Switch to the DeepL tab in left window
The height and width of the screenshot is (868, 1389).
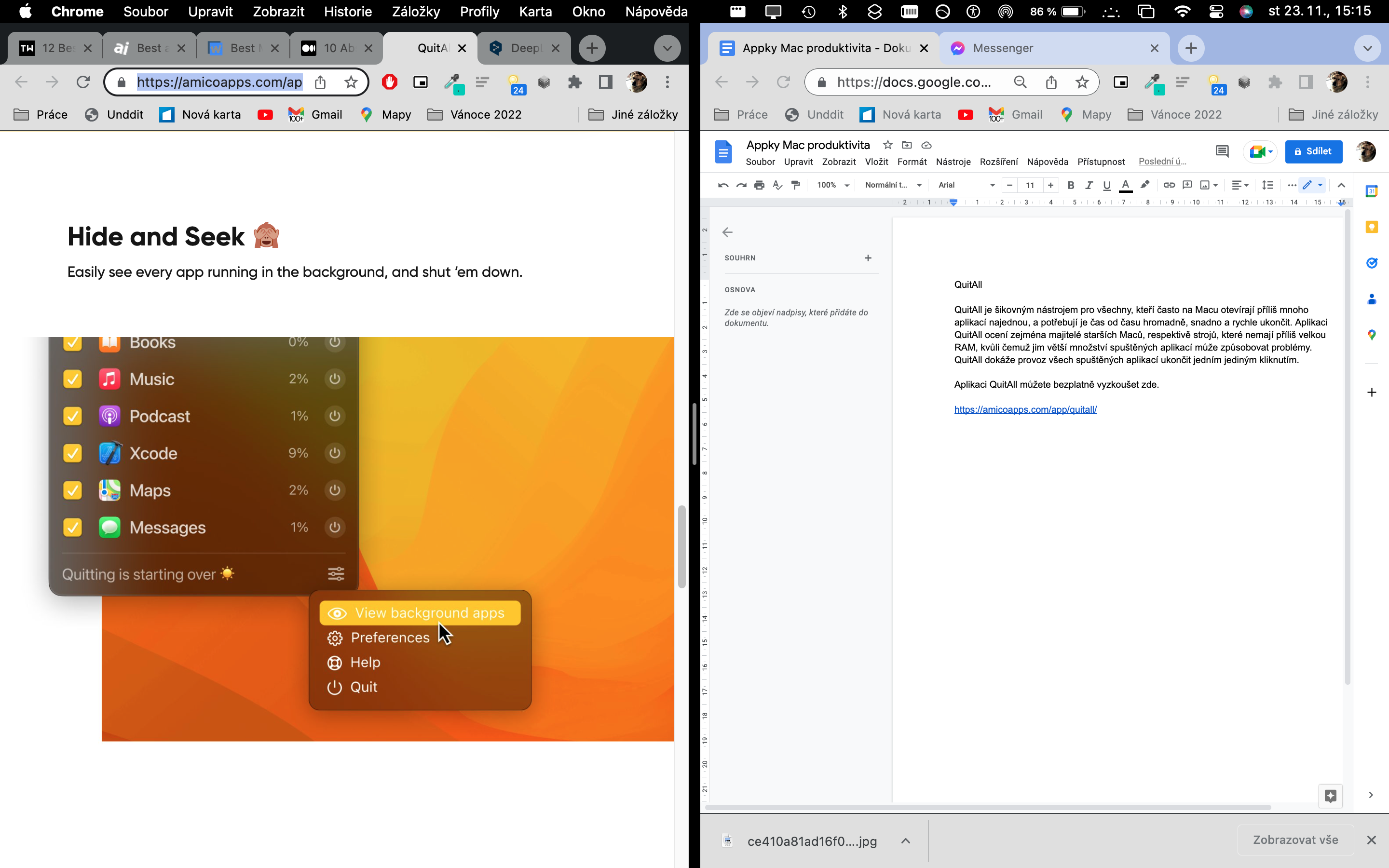pos(524,48)
